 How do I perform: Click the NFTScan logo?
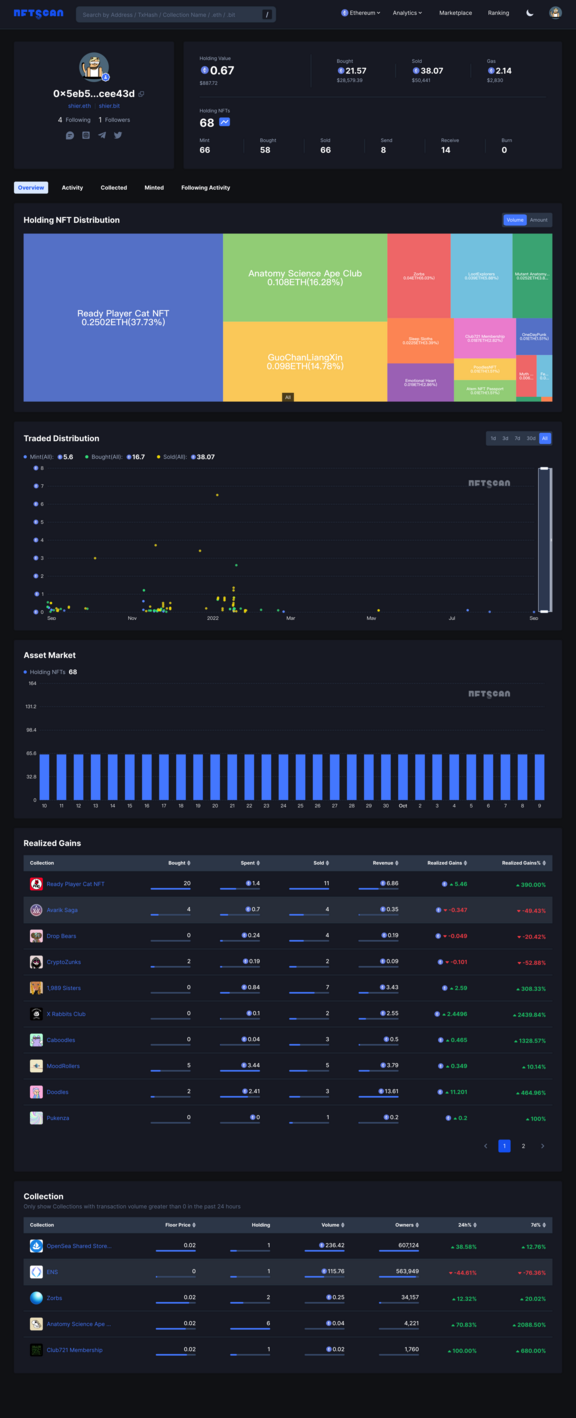click(x=38, y=14)
